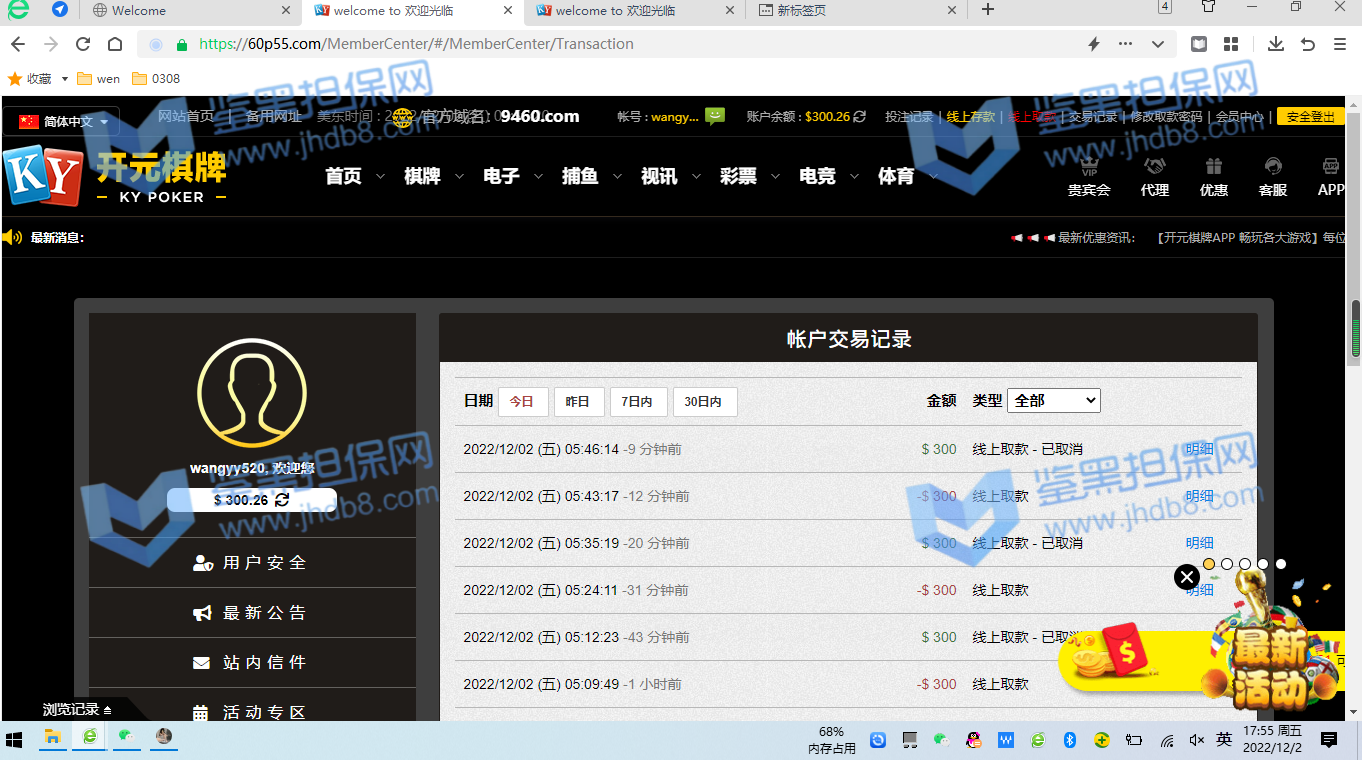Refresh balance icon under the avatar
The image size is (1362, 760).
click(282, 499)
